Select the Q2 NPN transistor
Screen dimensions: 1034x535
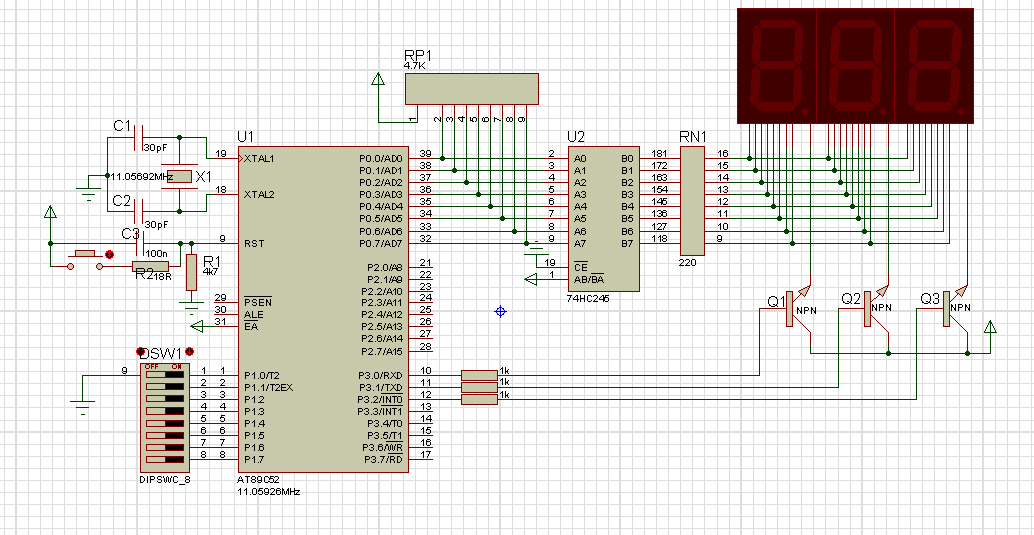[x=878, y=308]
